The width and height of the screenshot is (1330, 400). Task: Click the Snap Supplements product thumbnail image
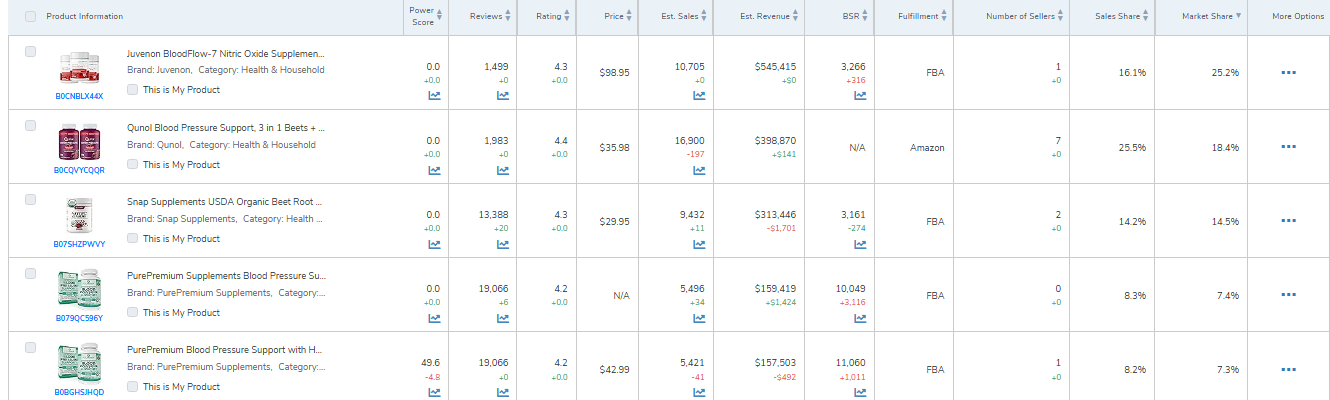(79, 216)
